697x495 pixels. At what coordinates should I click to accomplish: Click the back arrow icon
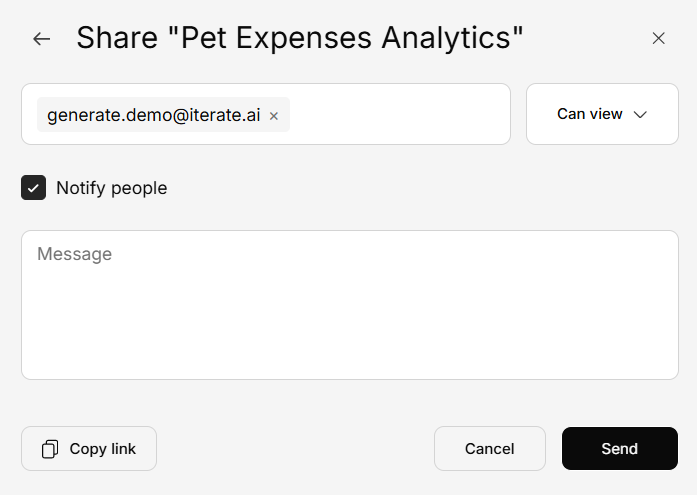(x=41, y=39)
